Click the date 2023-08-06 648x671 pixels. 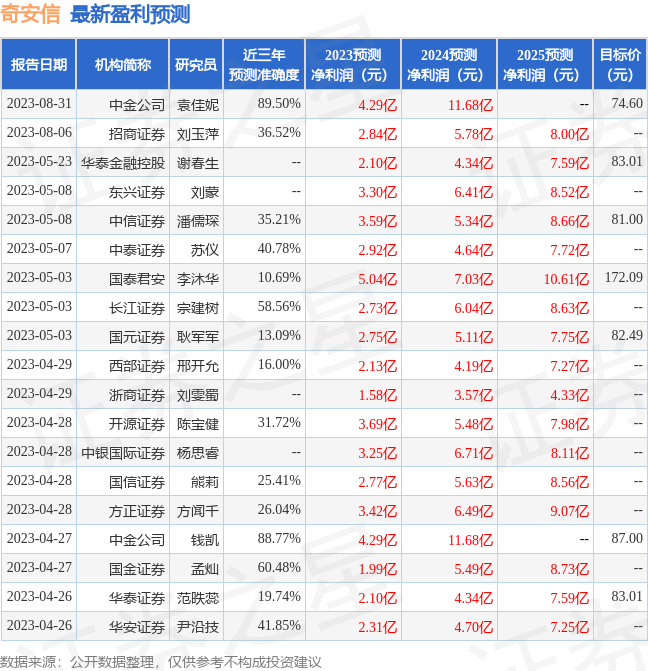click(39, 133)
